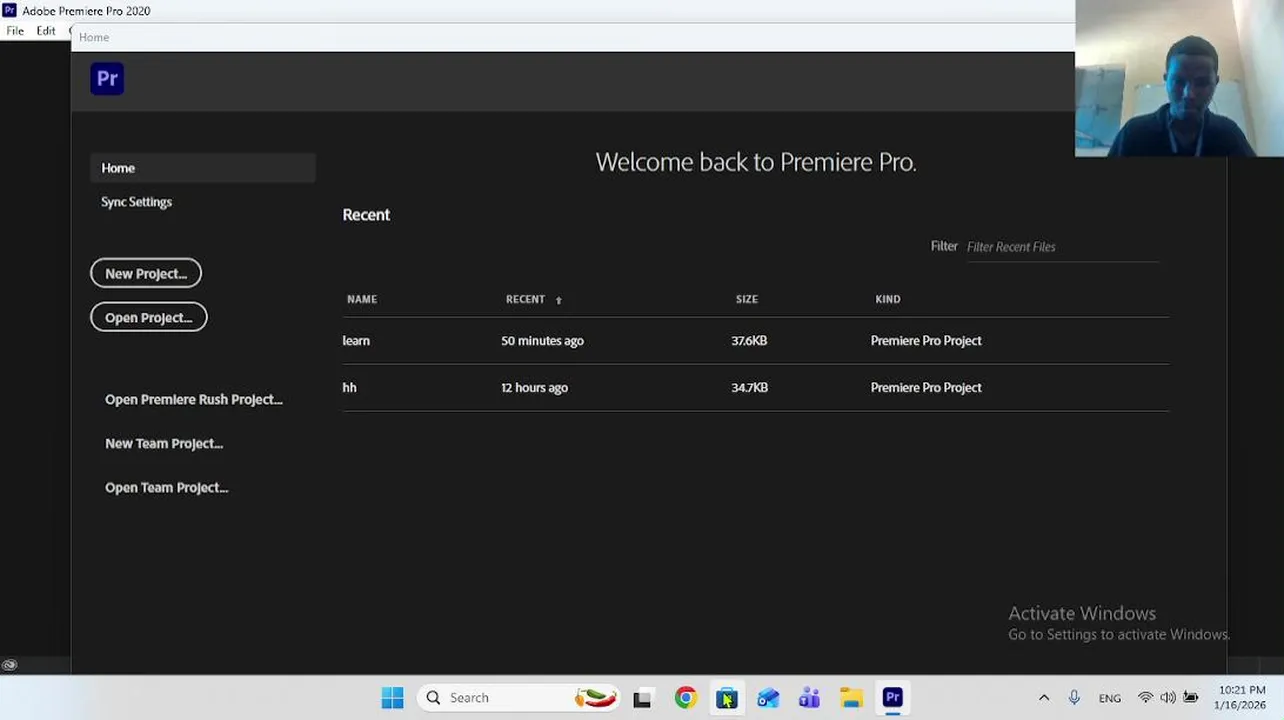
Task: Click the New Project... button
Action: [x=146, y=273]
